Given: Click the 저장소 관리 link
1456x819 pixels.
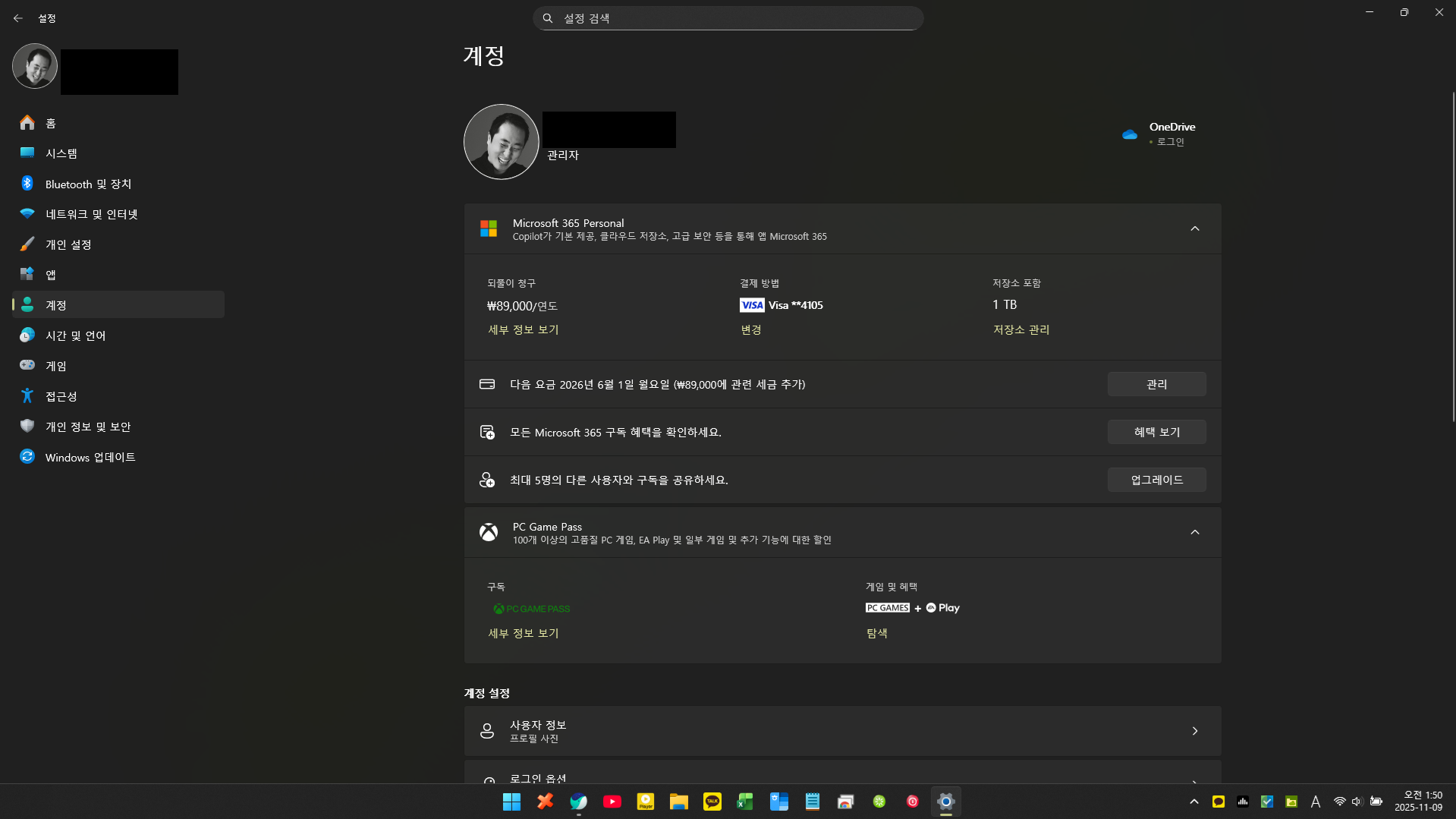Looking at the screenshot, I should click(x=1021, y=329).
